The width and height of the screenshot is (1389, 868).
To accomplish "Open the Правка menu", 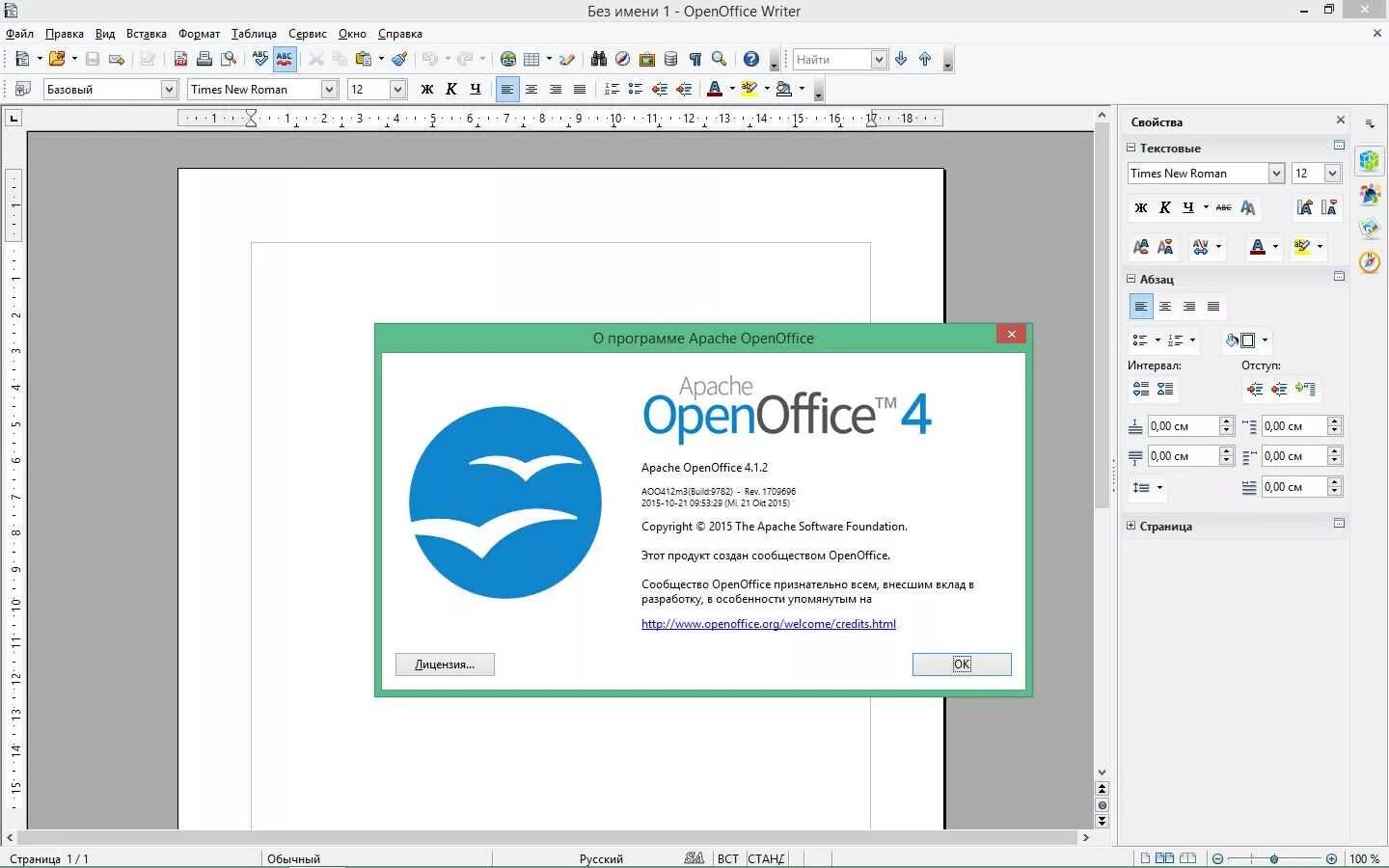I will [65, 33].
